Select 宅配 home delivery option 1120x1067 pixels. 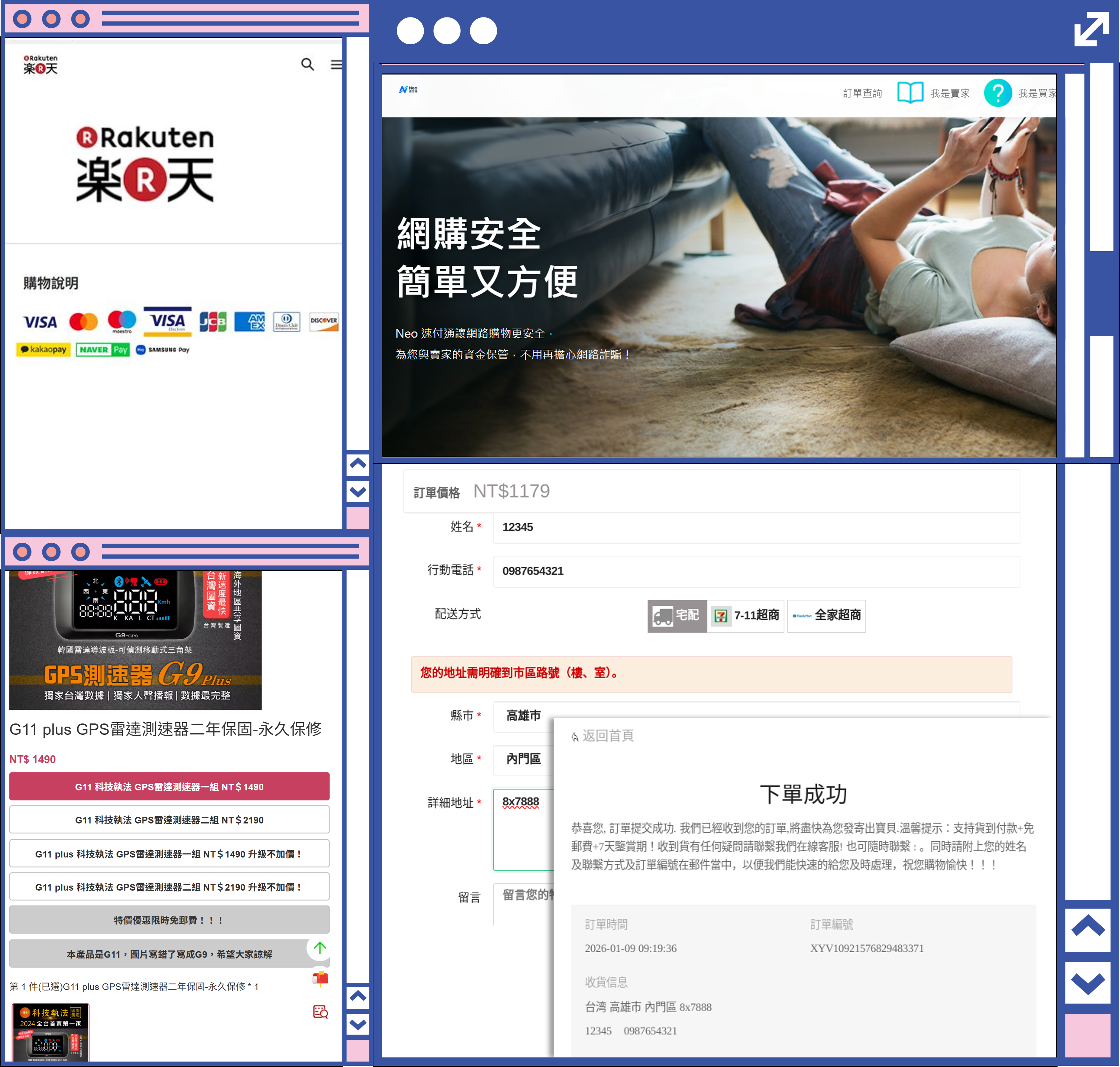(x=676, y=615)
